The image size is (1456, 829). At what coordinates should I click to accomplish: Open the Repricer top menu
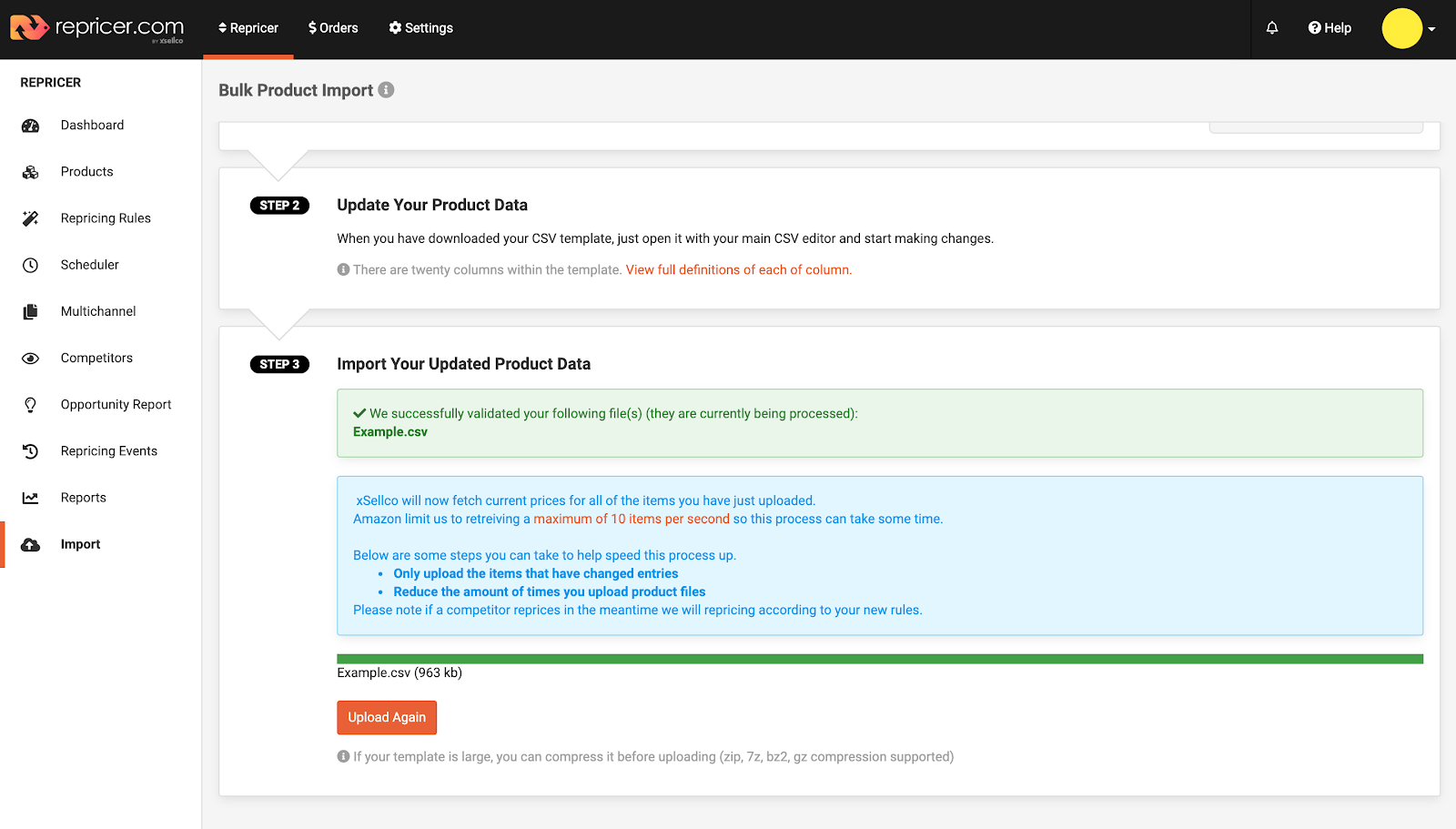(x=248, y=28)
